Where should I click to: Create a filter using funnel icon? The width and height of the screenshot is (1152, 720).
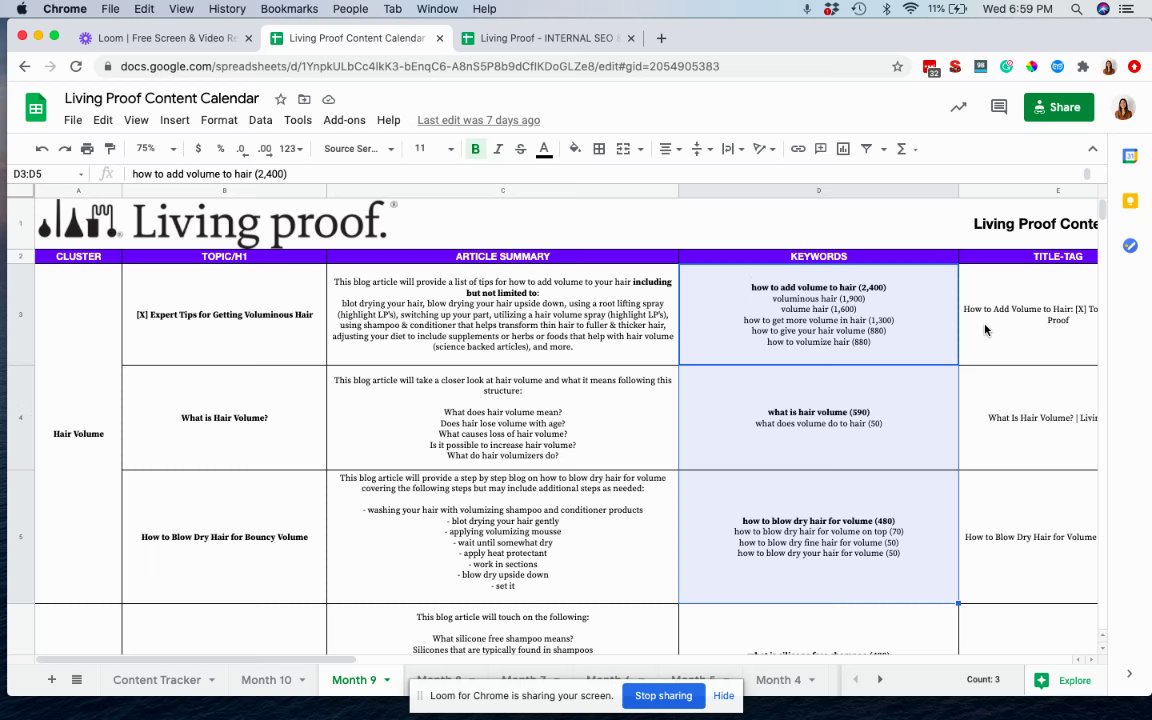(x=866, y=149)
